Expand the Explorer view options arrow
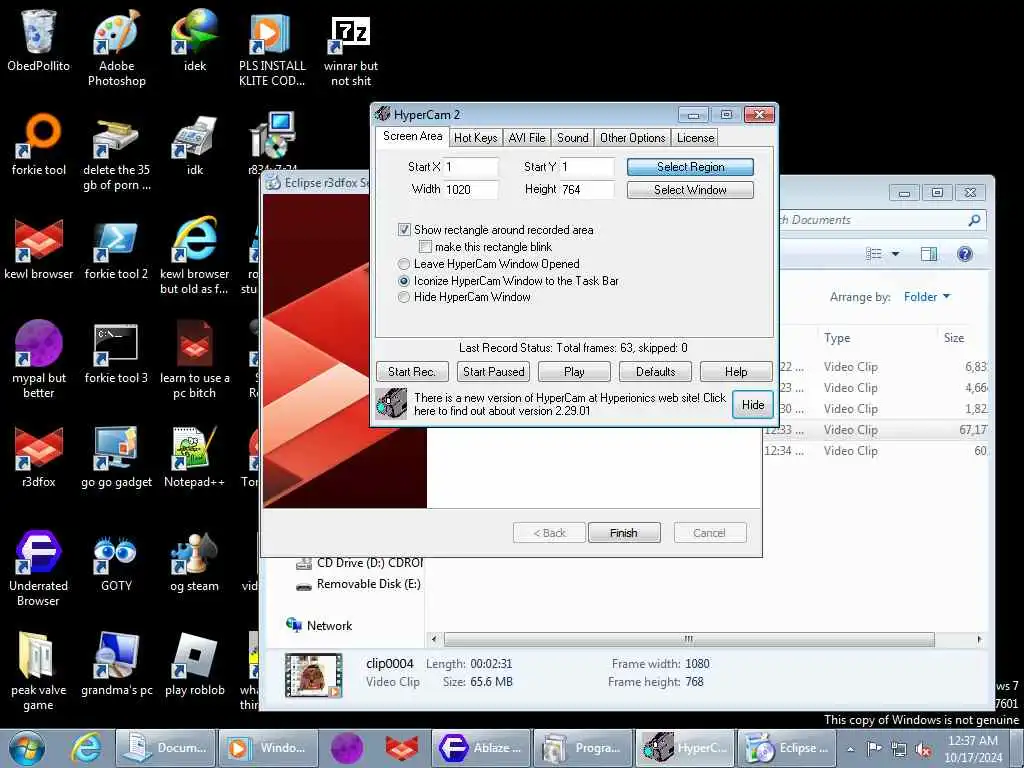This screenshot has height=768, width=1024. pyautogui.click(x=895, y=254)
